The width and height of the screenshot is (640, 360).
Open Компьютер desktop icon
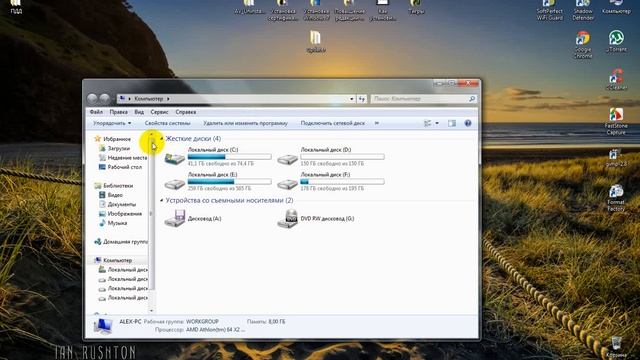[x=616, y=7]
